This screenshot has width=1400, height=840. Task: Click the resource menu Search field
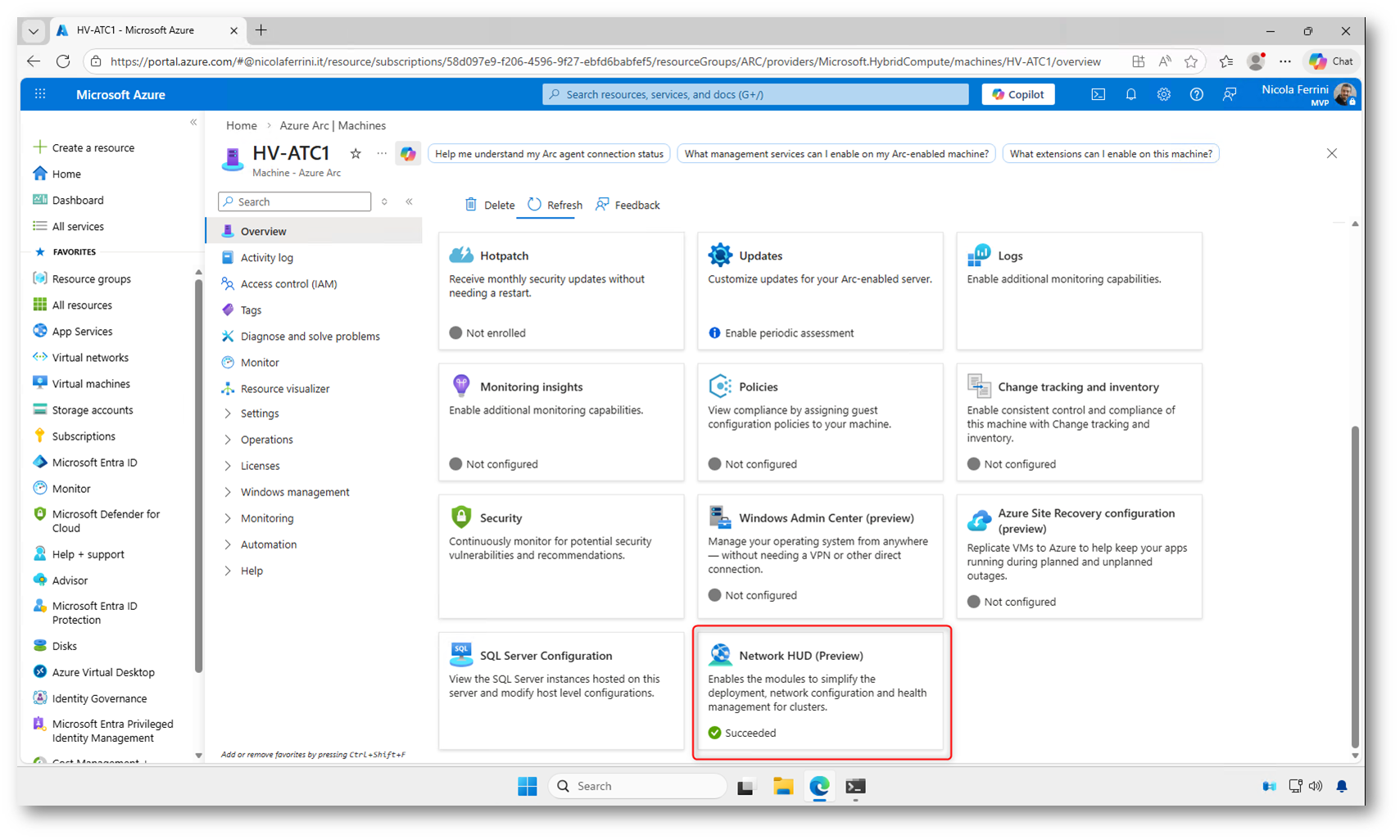pos(295,201)
